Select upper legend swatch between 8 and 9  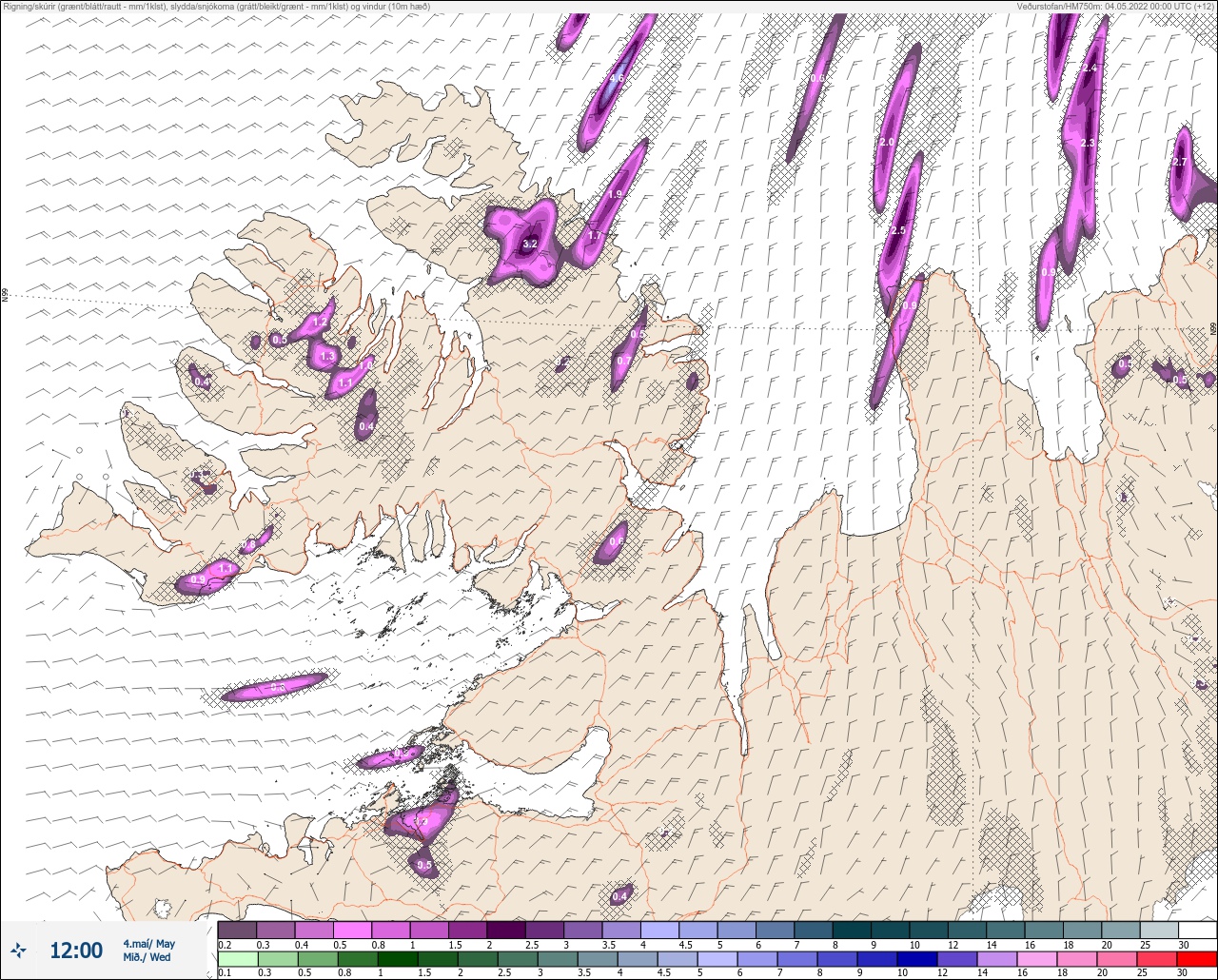pos(852,930)
